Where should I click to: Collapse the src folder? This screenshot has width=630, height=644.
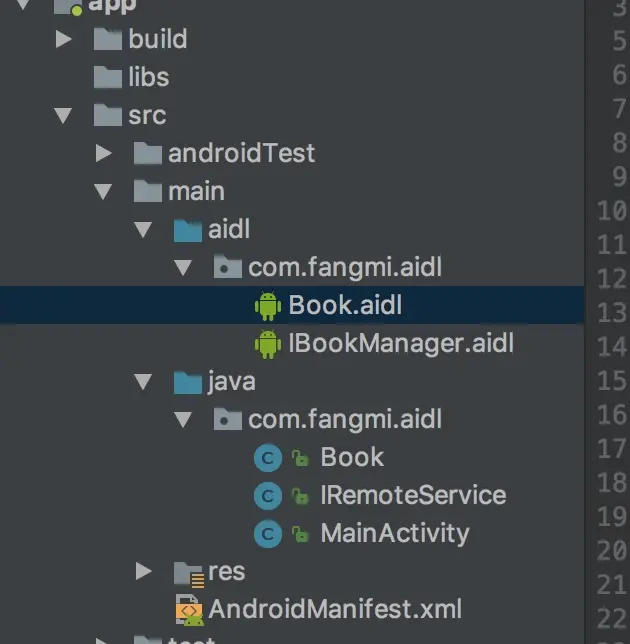coord(65,116)
